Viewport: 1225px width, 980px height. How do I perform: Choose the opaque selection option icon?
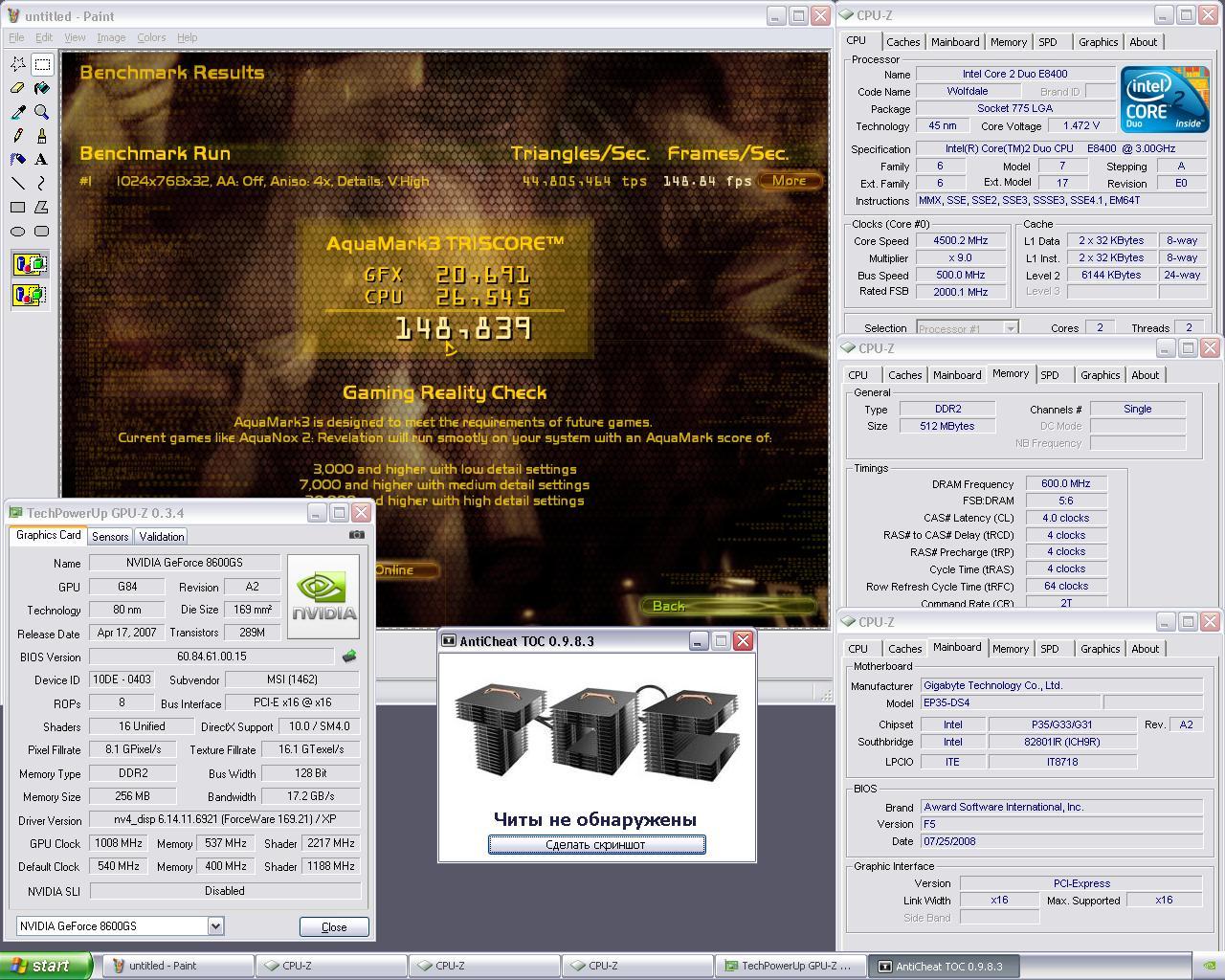30,264
